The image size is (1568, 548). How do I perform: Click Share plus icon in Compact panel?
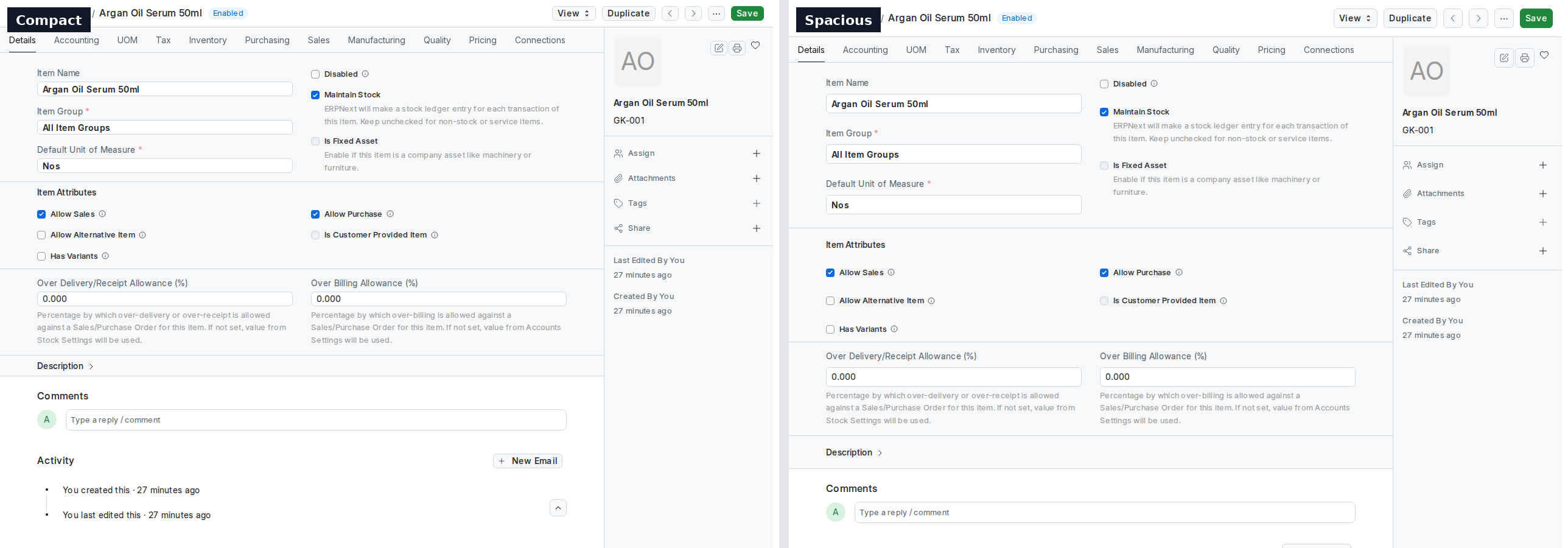(757, 228)
